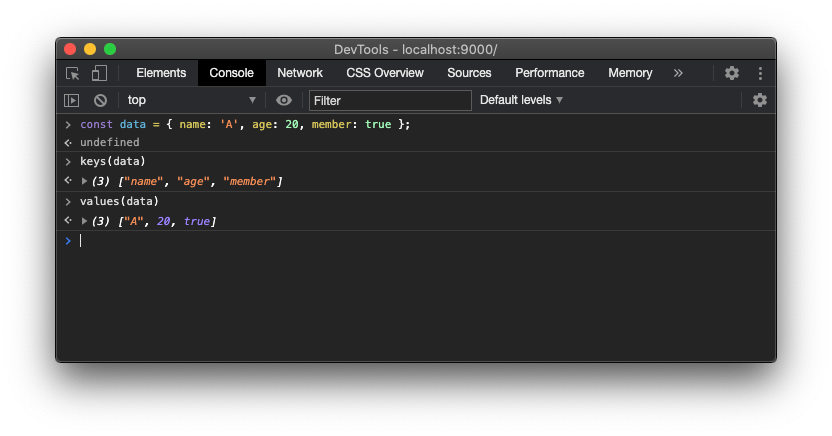The image size is (832, 436).
Task: Open the Performance tab
Action: pyautogui.click(x=550, y=73)
